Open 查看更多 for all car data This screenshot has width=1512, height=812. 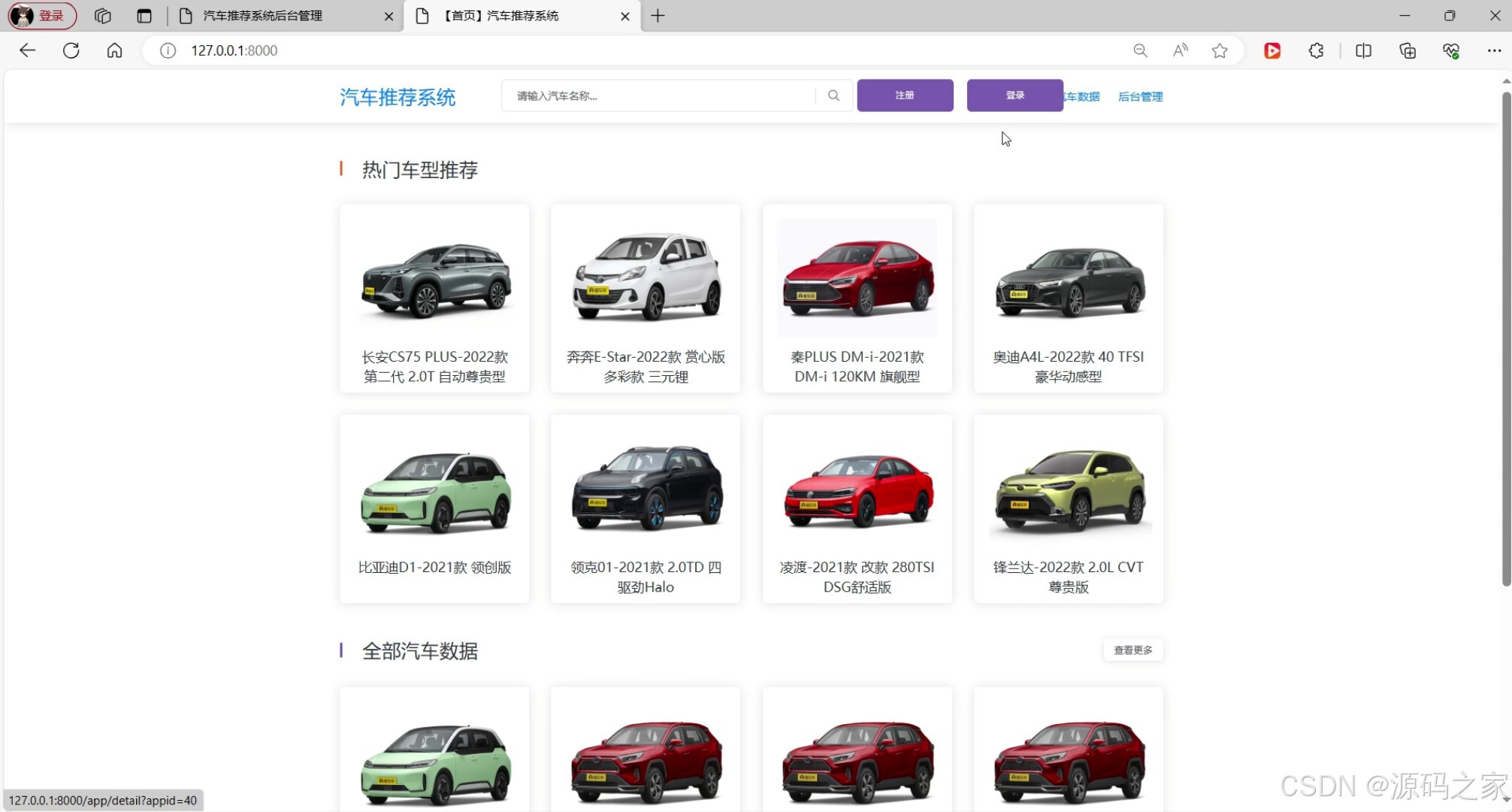coord(1132,650)
